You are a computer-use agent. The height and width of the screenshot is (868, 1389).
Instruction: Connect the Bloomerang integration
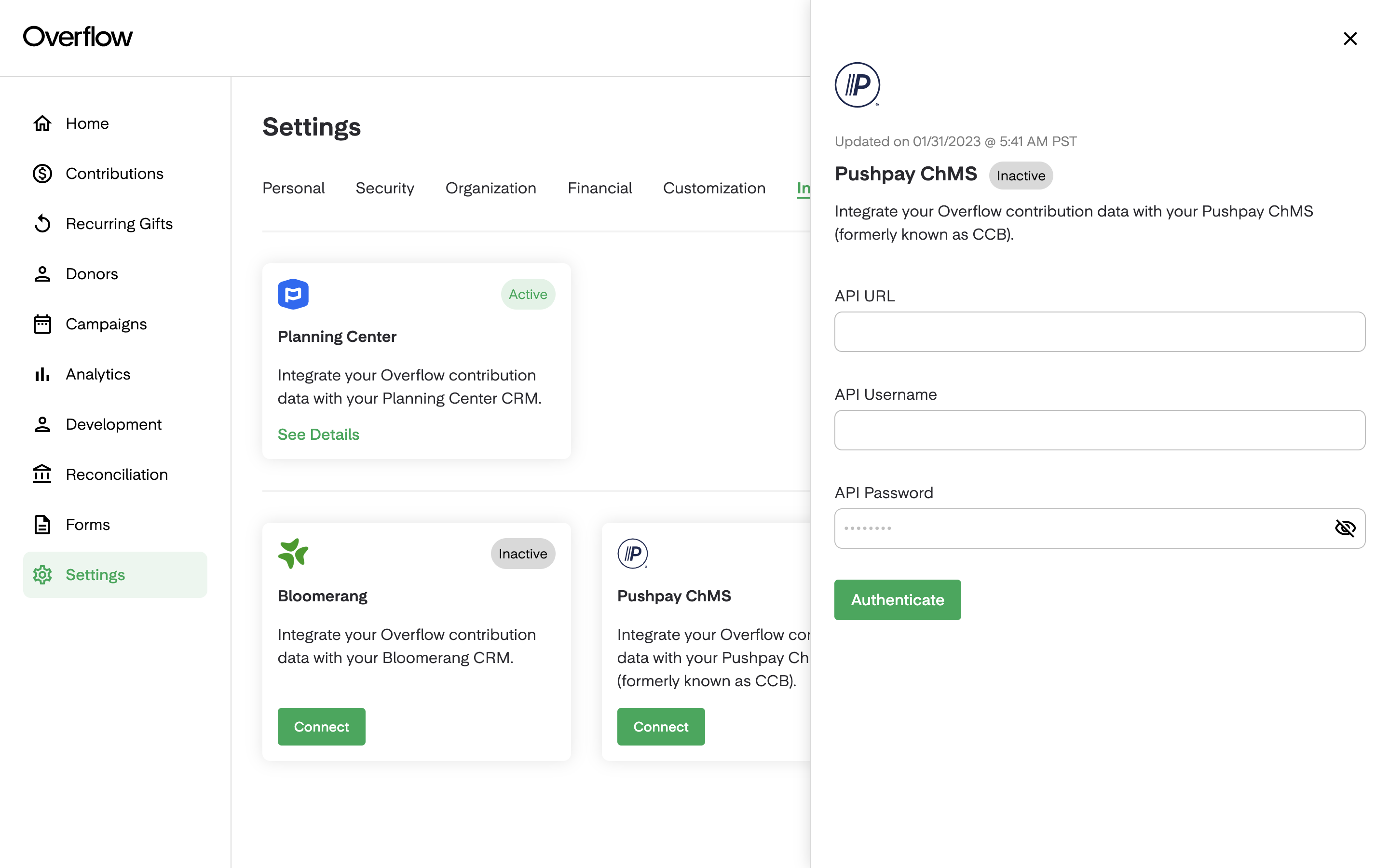point(321,726)
